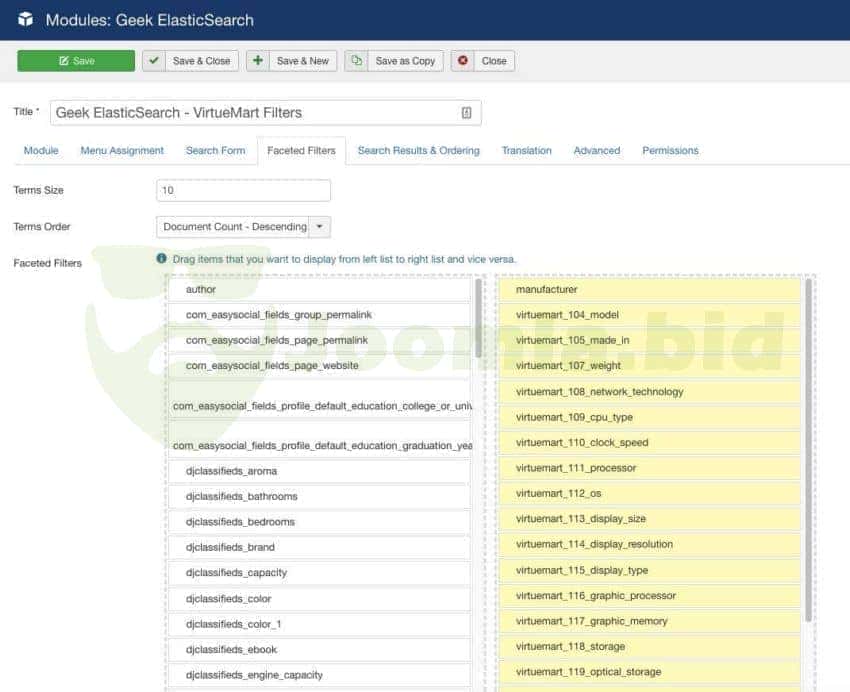
Task: Select djclassifieds_capacity item
Action: click(x=319, y=573)
